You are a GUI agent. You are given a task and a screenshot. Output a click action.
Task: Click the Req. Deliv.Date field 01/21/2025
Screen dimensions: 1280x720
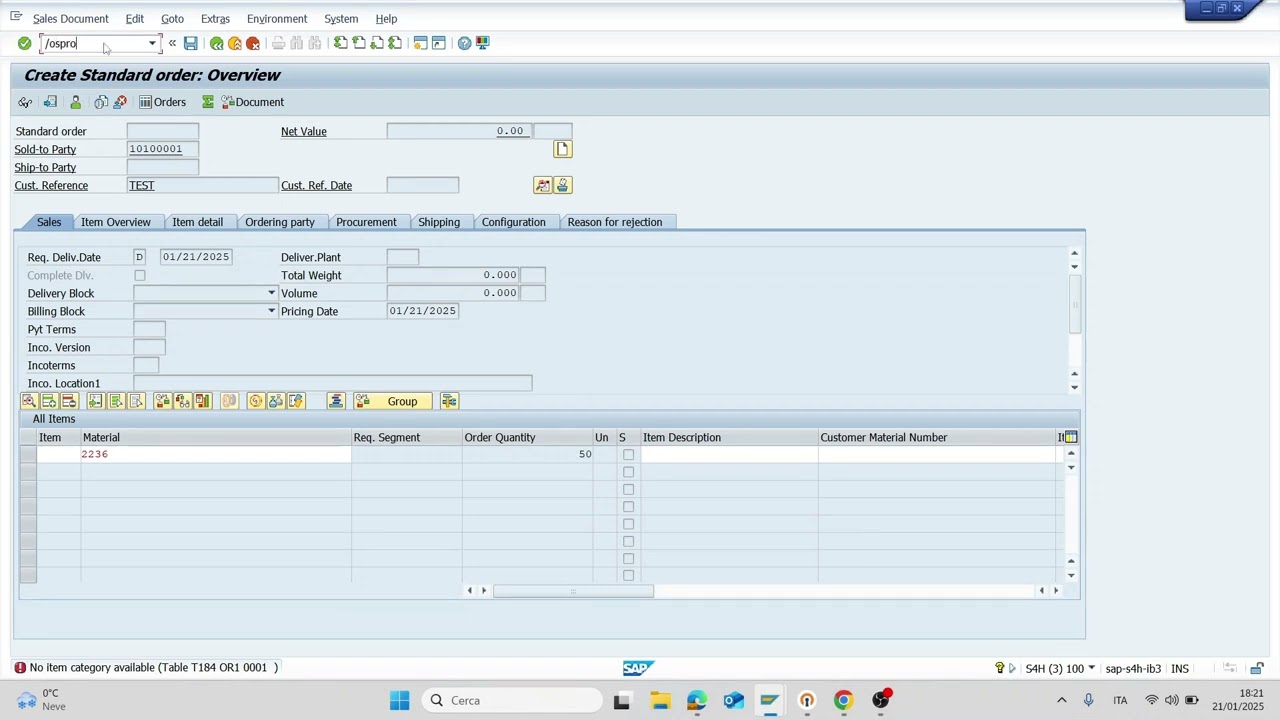coord(196,257)
